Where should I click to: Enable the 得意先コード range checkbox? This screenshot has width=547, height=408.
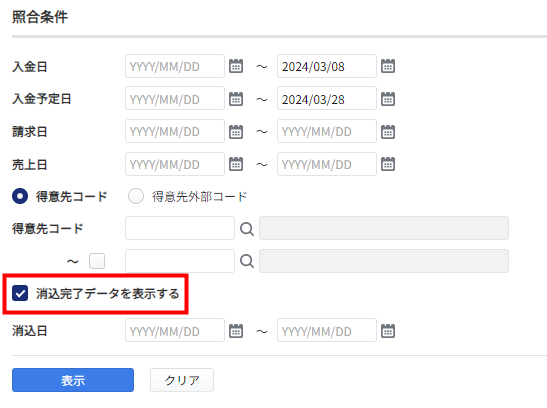tap(97, 261)
